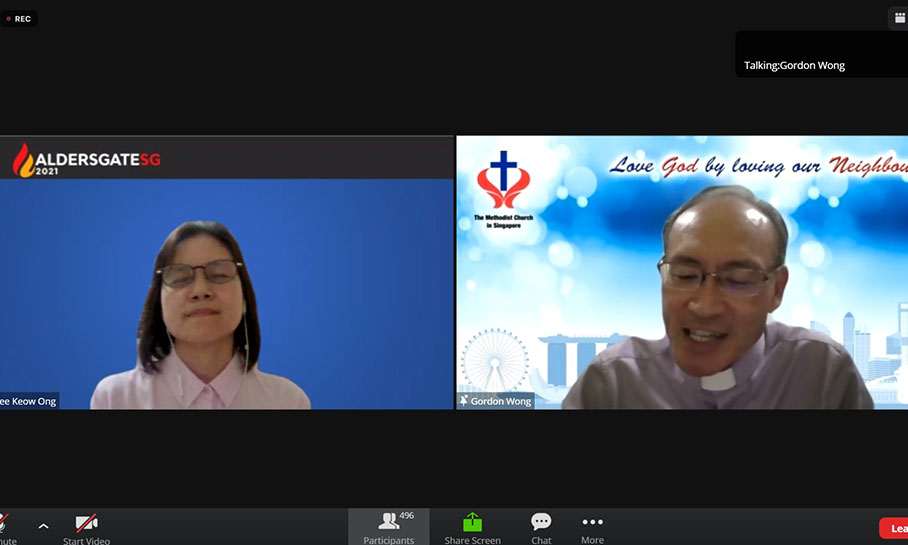Expand audio options arrow beside mute
Viewport: 908px width, 545px height.
point(43,526)
